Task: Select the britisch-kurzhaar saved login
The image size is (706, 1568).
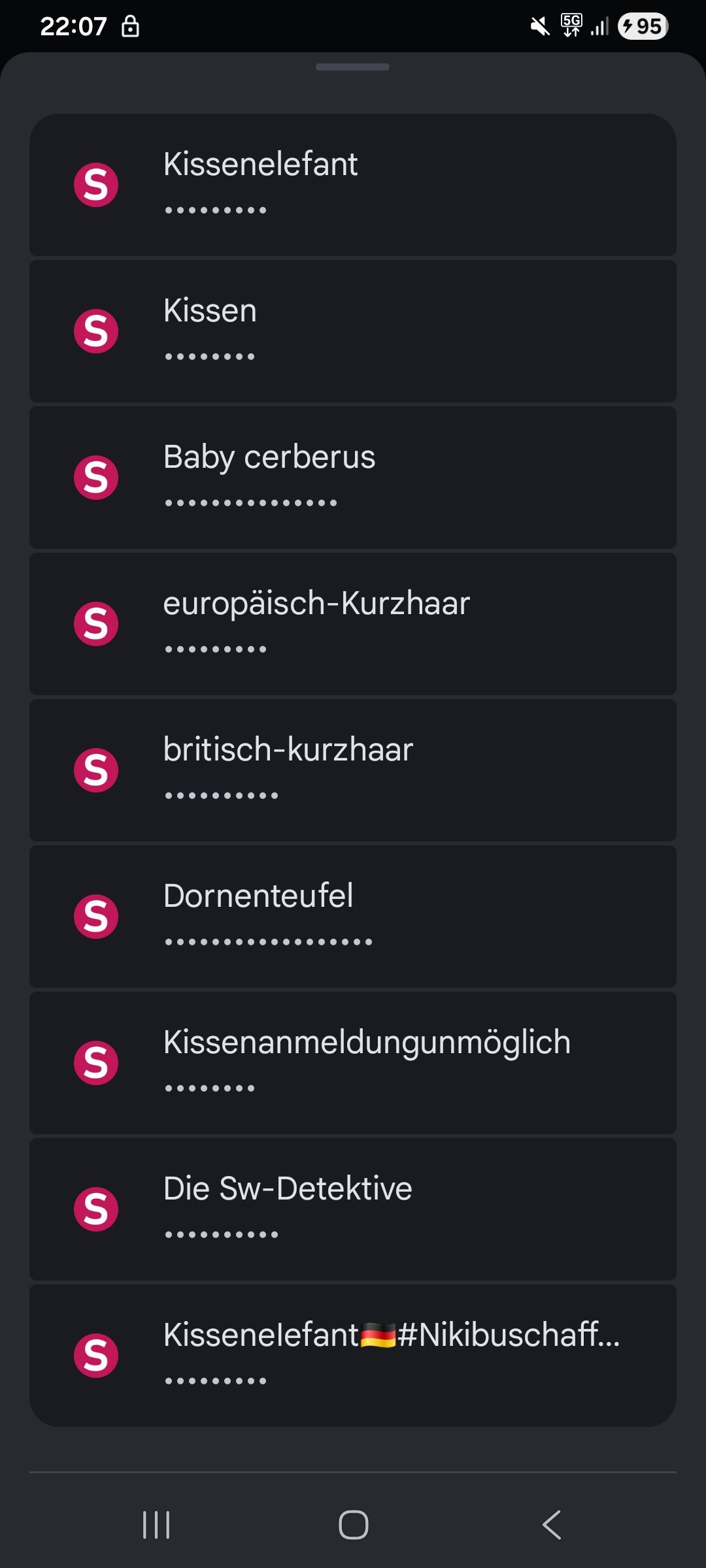Action: pyautogui.click(x=353, y=770)
